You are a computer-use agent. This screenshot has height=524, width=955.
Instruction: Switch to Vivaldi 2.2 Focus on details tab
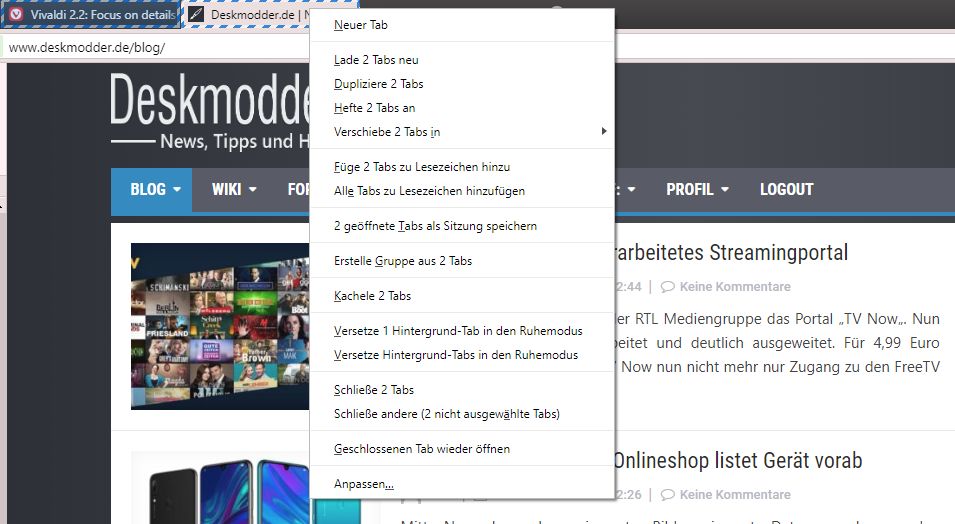click(91, 14)
